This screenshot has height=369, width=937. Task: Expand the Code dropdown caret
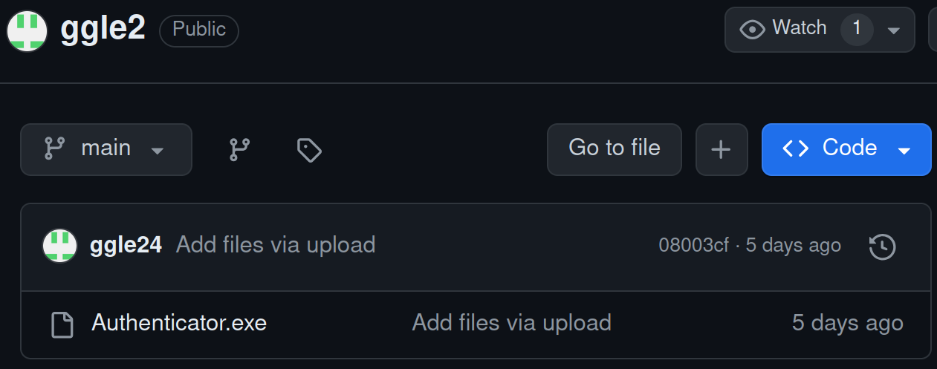point(904,151)
